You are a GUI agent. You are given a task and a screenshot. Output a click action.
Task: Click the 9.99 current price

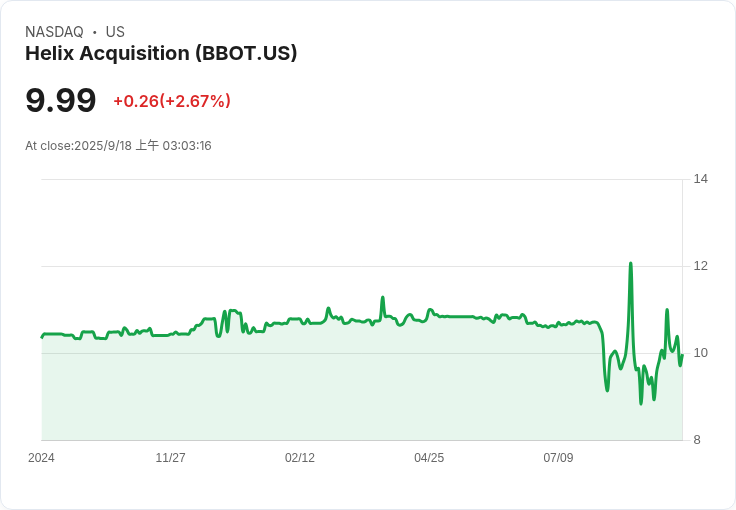tap(61, 100)
